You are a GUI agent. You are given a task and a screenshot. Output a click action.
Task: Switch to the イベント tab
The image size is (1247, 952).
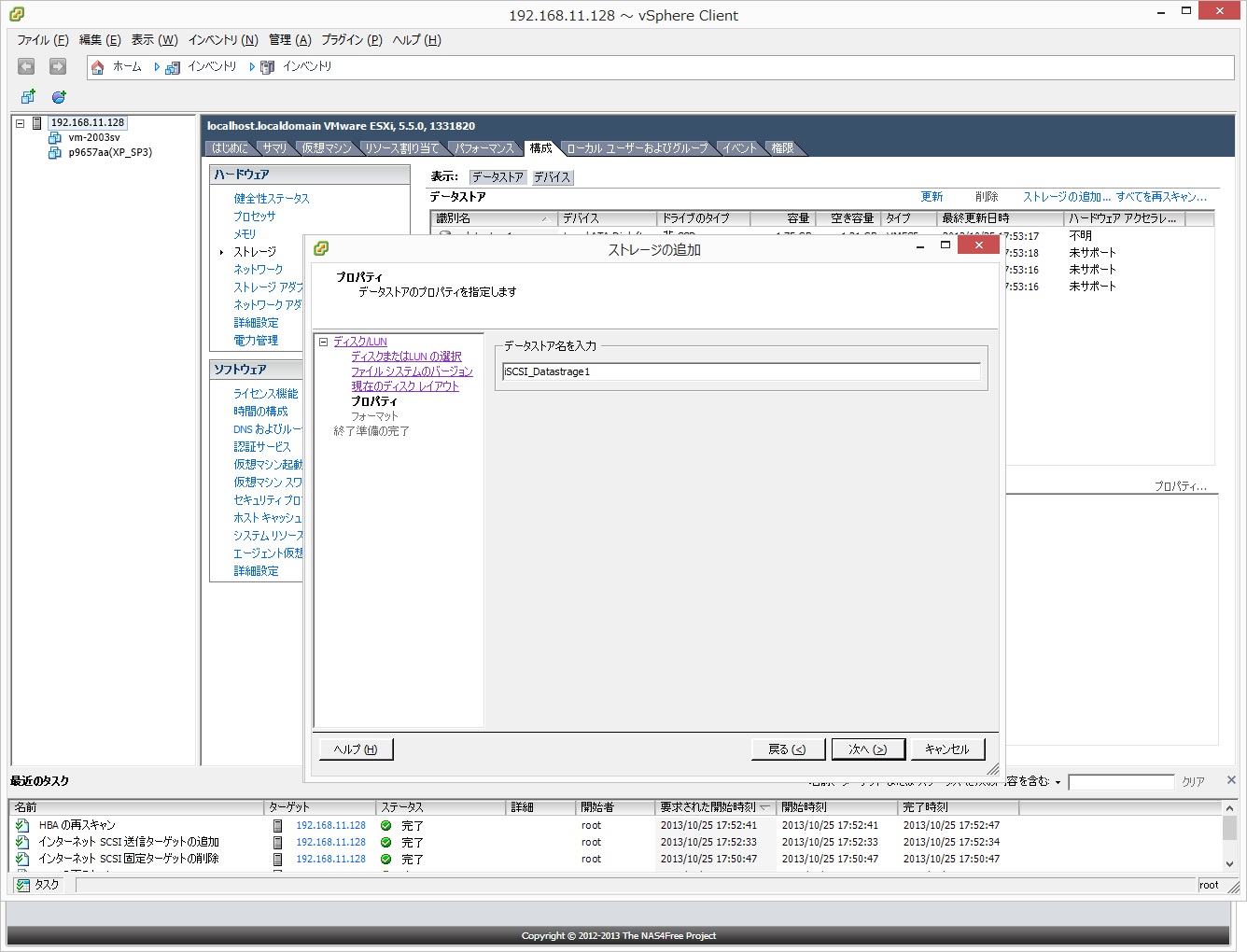pos(739,148)
